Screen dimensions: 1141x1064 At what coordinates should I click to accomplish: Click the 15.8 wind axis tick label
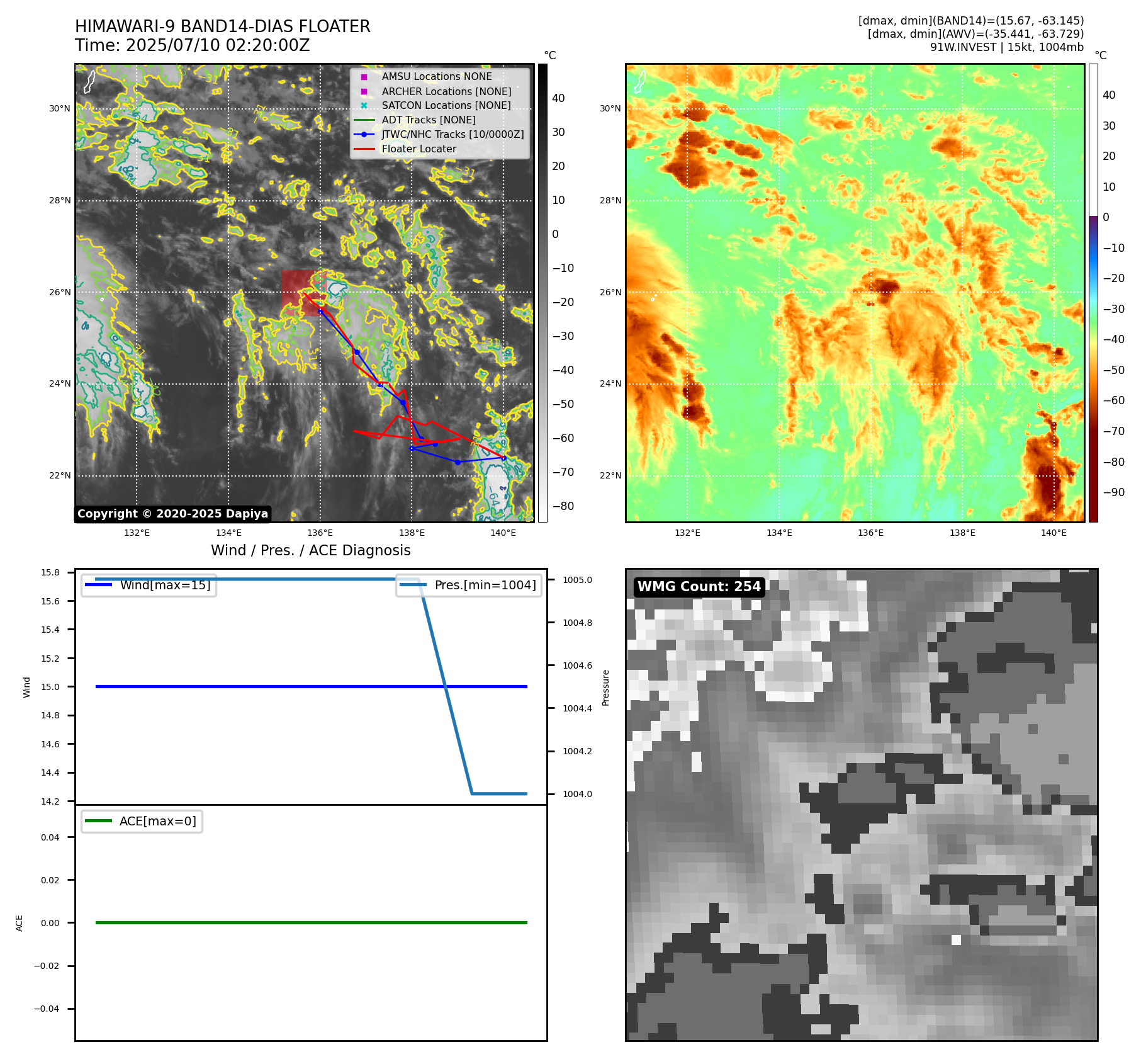tap(50, 572)
